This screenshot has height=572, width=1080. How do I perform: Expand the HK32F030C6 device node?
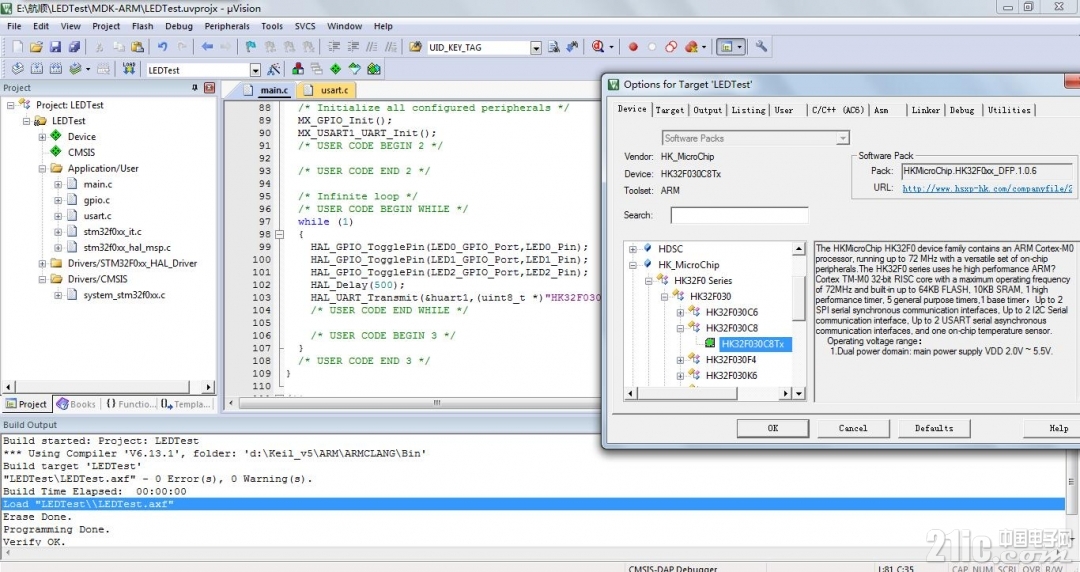click(681, 312)
